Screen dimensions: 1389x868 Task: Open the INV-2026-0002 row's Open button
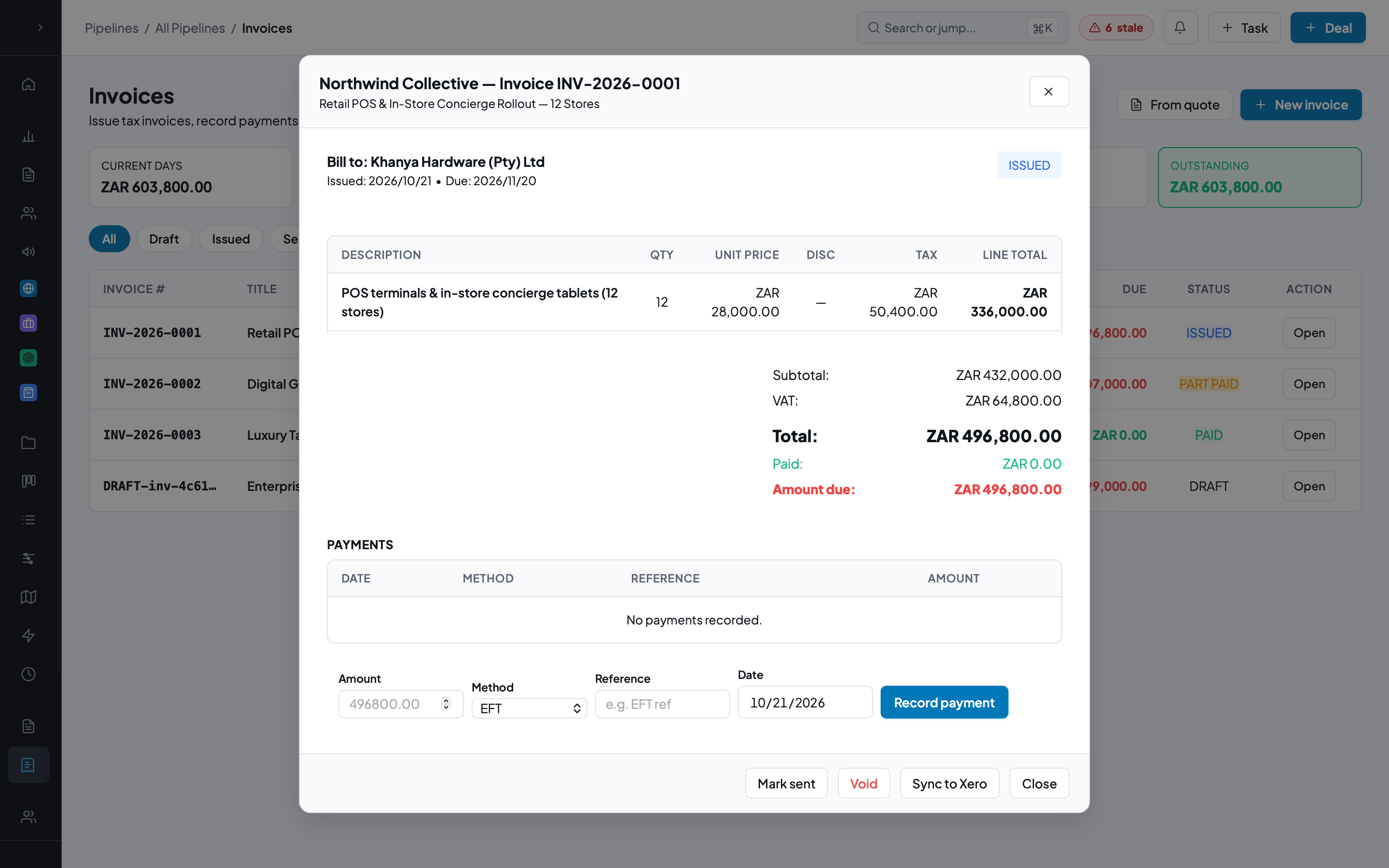[1308, 383]
